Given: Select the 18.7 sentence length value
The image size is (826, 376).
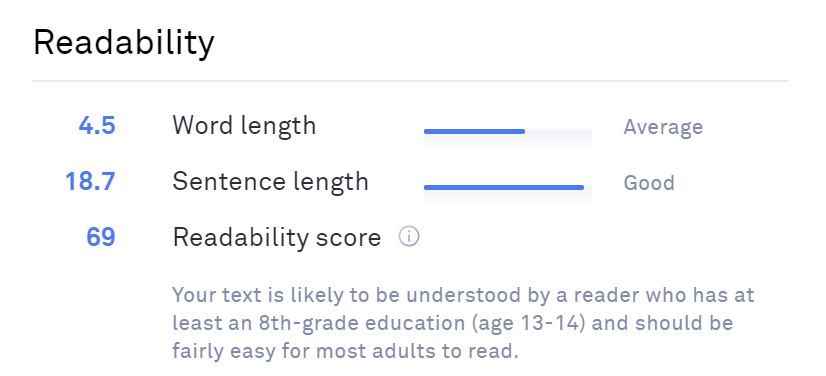Looking at the screenshot, I should 90,182.
